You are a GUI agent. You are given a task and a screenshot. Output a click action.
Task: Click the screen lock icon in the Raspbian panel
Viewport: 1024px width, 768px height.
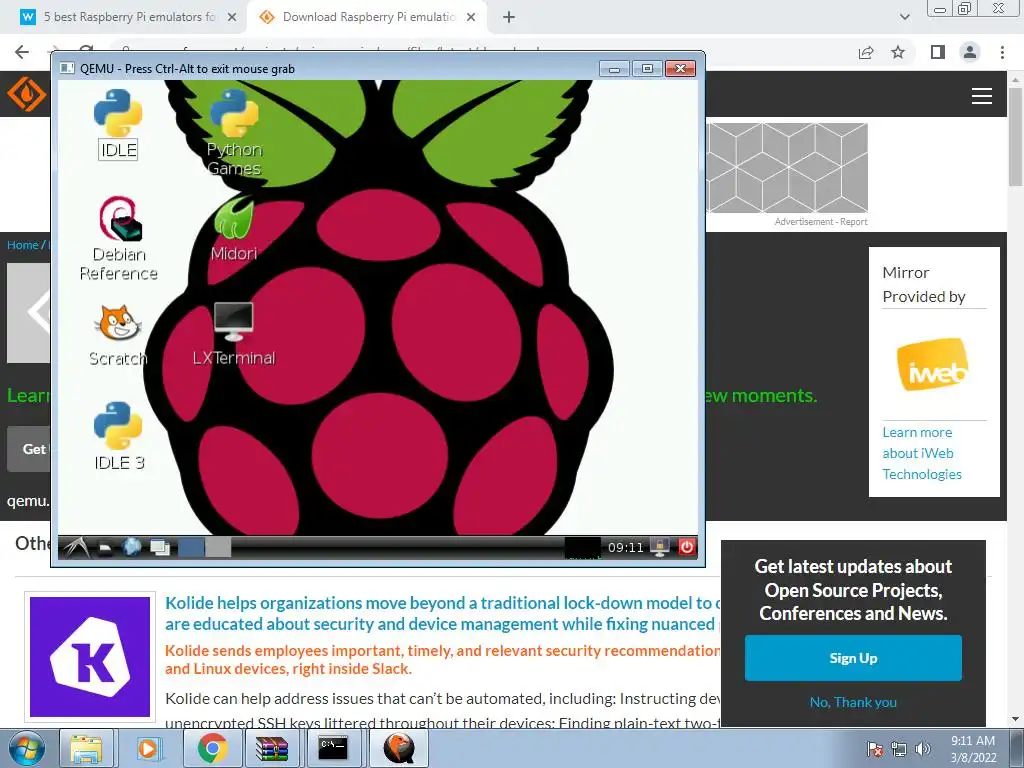coord(660,547)
